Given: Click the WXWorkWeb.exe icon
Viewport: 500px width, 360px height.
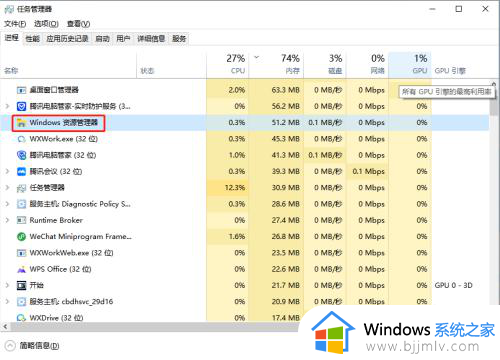Looking at the screenshot, I should pyautogui.click(x=21, y=253).
